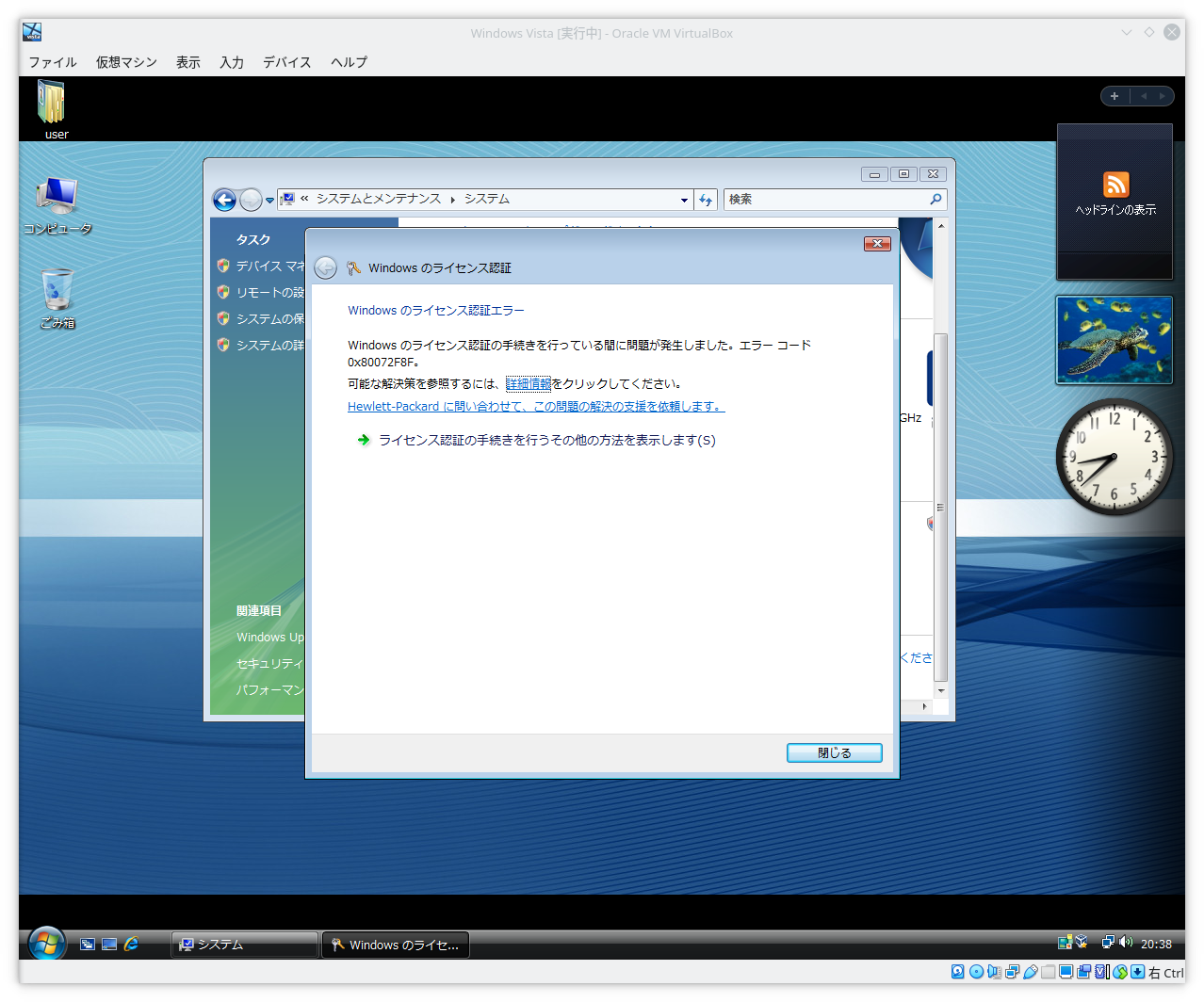Expand the address bar history dropdown
1204x1002 pixels.
[x=685, y=200]
